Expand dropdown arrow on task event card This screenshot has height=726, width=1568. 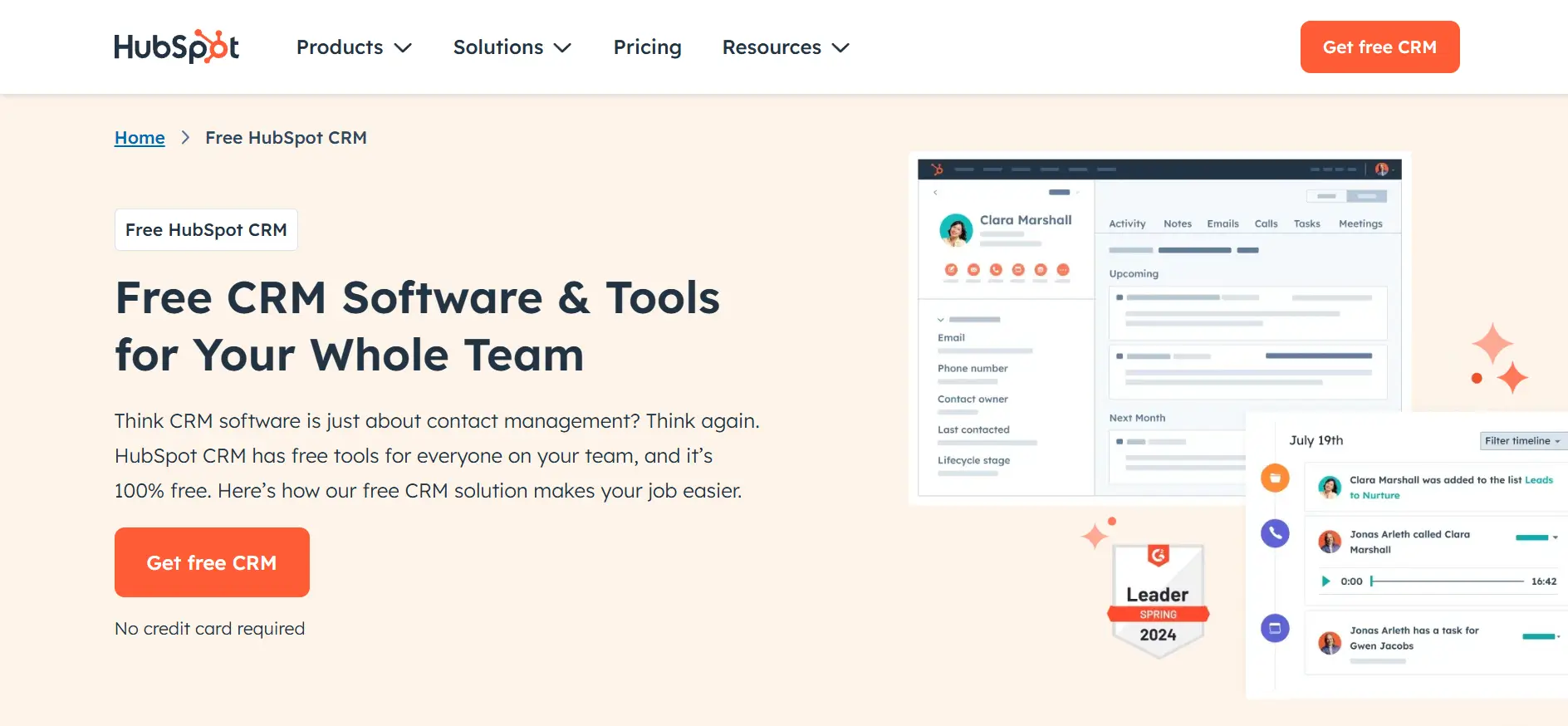(x=1558, y=636)
